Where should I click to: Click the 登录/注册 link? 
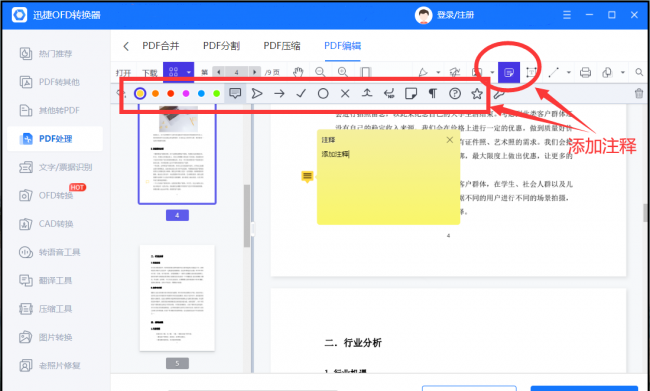[x=455, y=15]
